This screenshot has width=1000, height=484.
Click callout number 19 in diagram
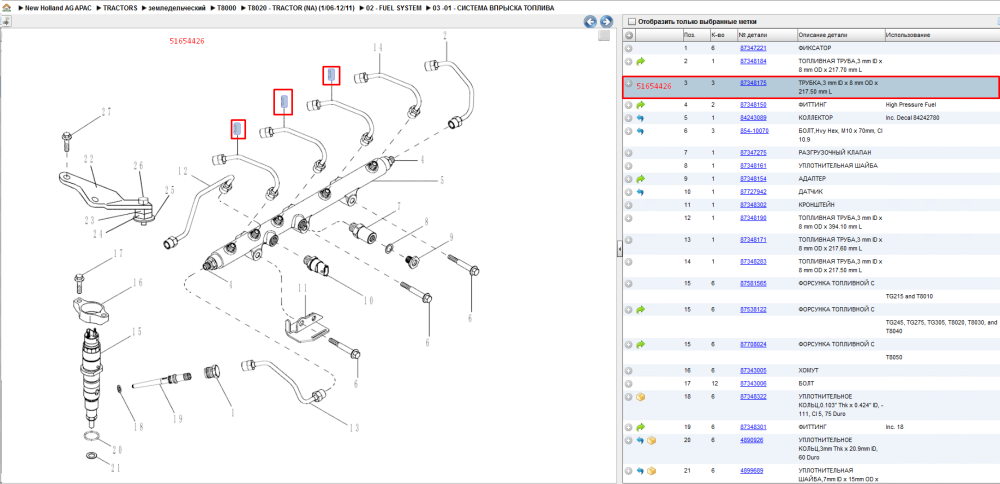tap(177, 419)
